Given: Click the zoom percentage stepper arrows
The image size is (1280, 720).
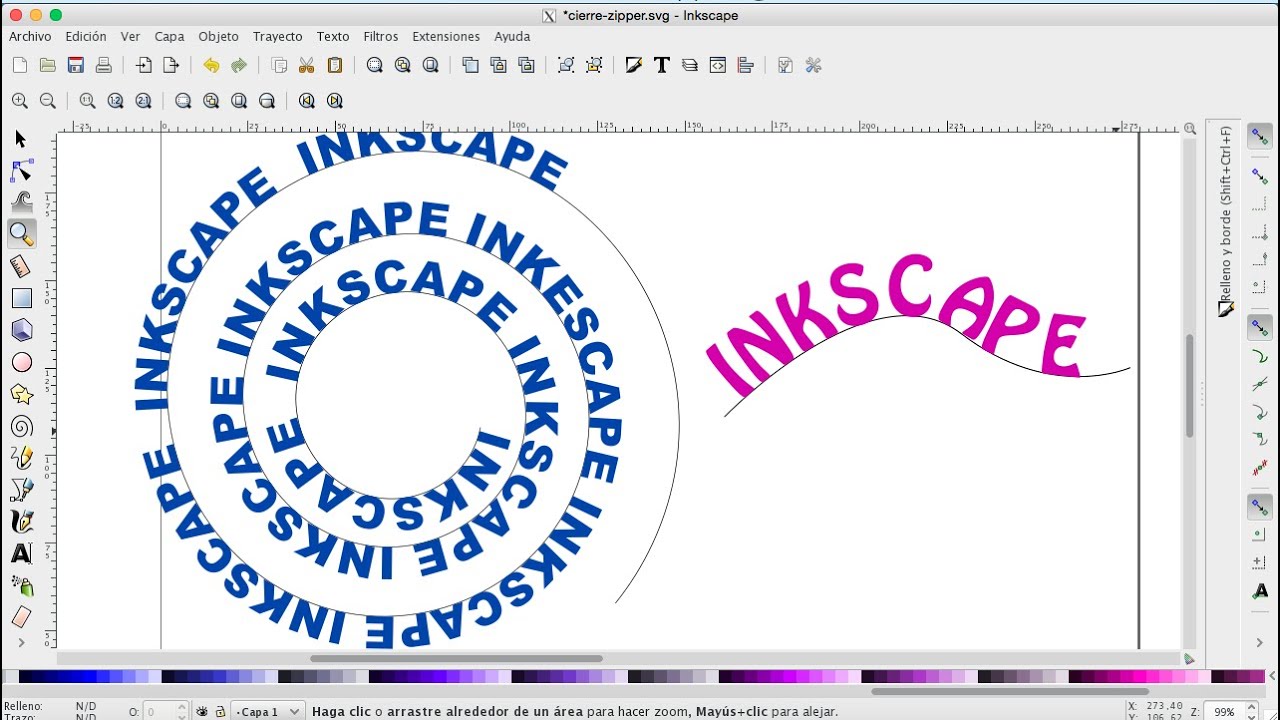Looking at the screenshot, I should click(1250, 712).
